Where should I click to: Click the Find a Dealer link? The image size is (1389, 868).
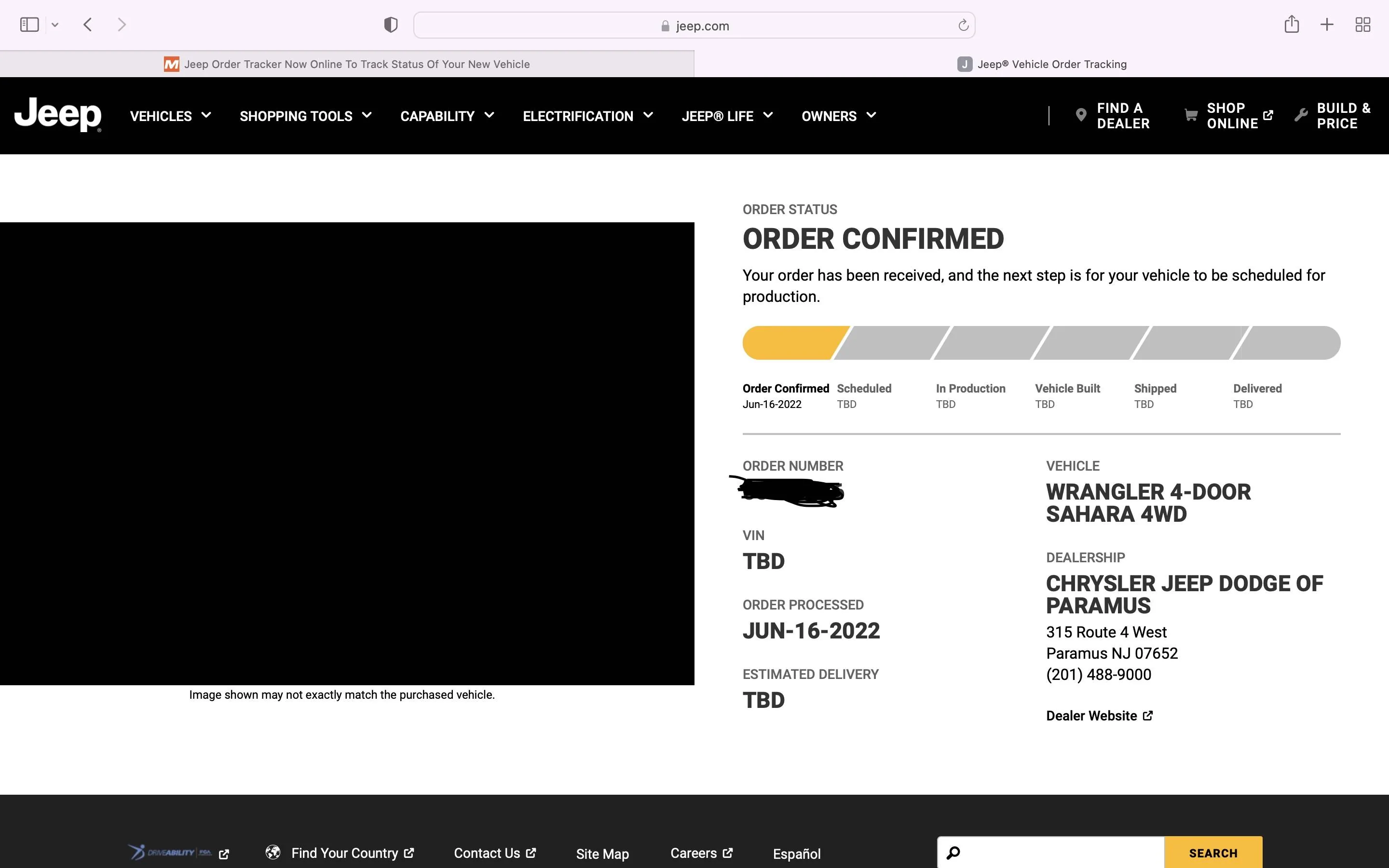[1123, 116]
